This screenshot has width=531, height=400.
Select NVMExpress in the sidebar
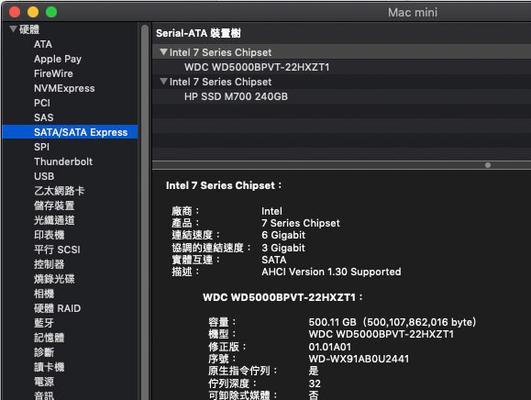tap(64, 88)
